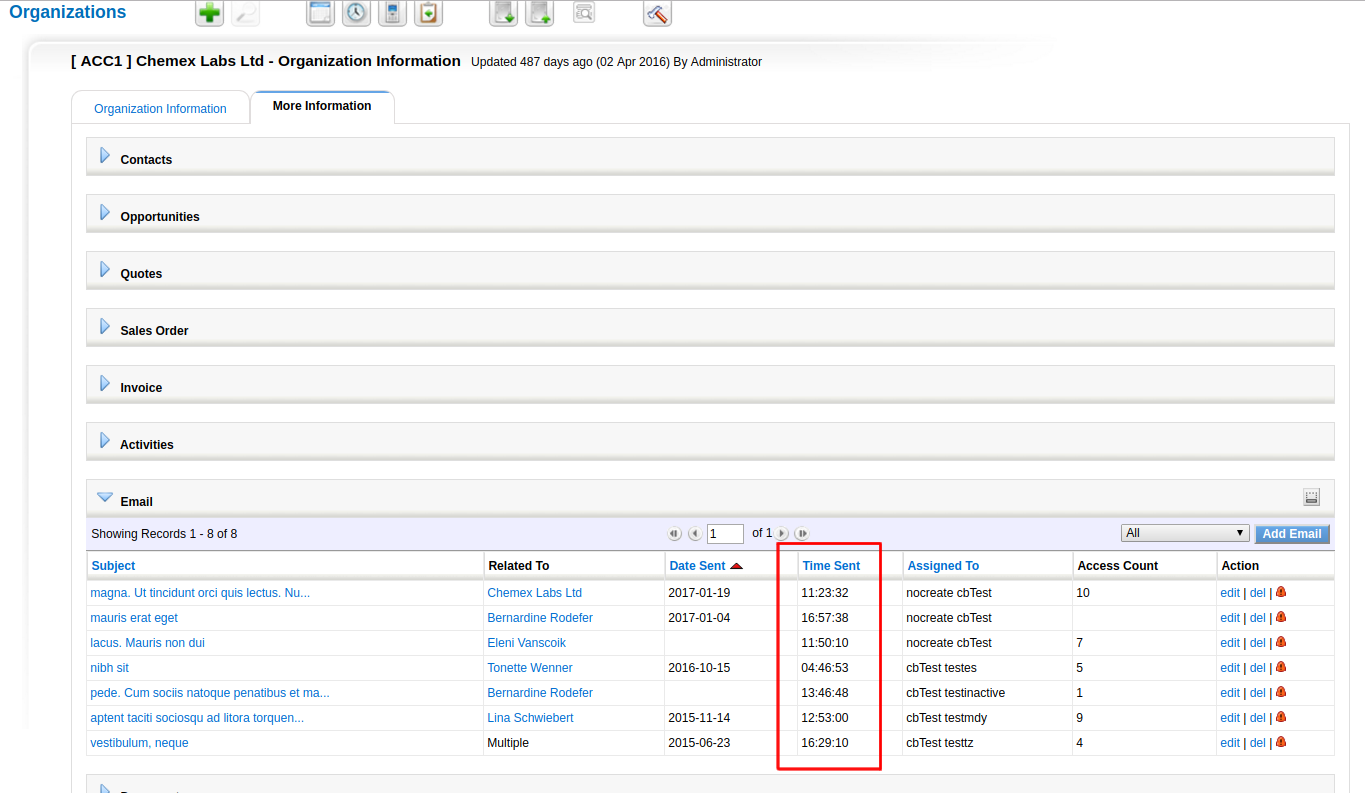Click the magnifier search icon in toolbar
This screenshot has width=1365, height=793.
pos(245,13)
